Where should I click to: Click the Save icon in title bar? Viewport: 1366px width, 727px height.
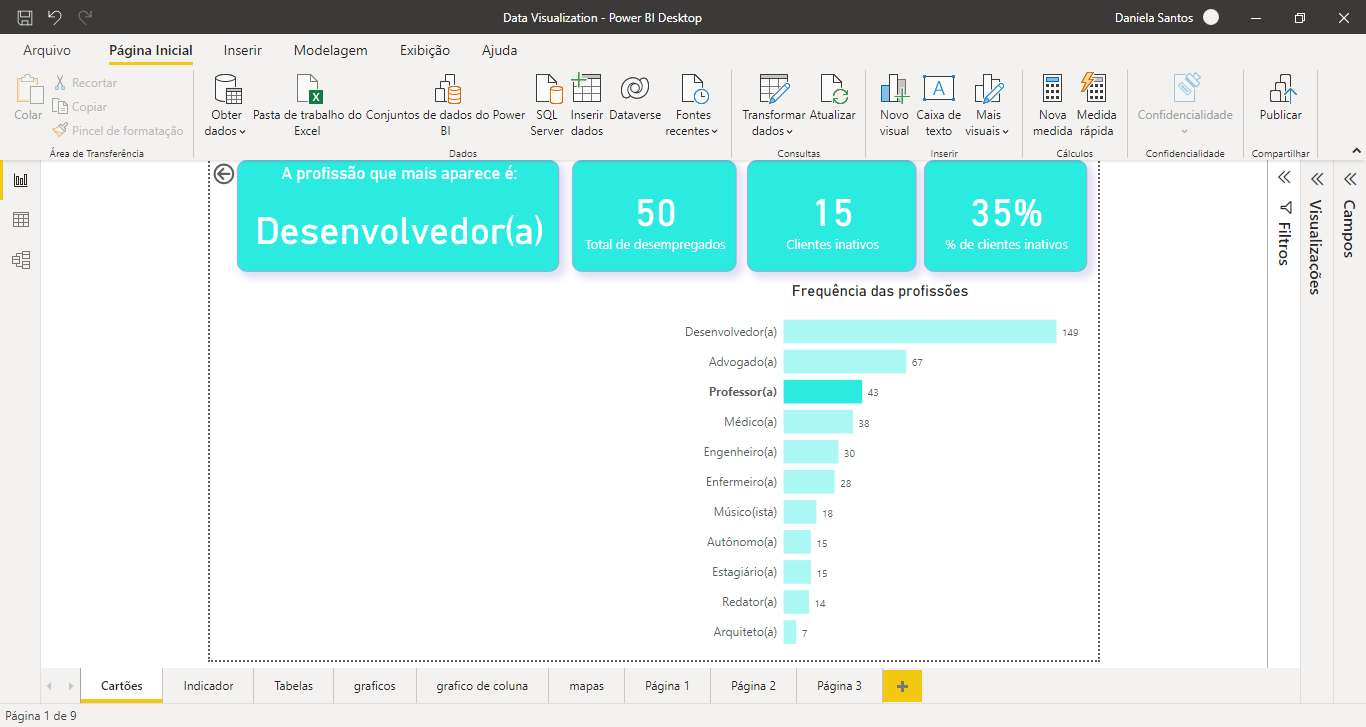tap(25, 17)
